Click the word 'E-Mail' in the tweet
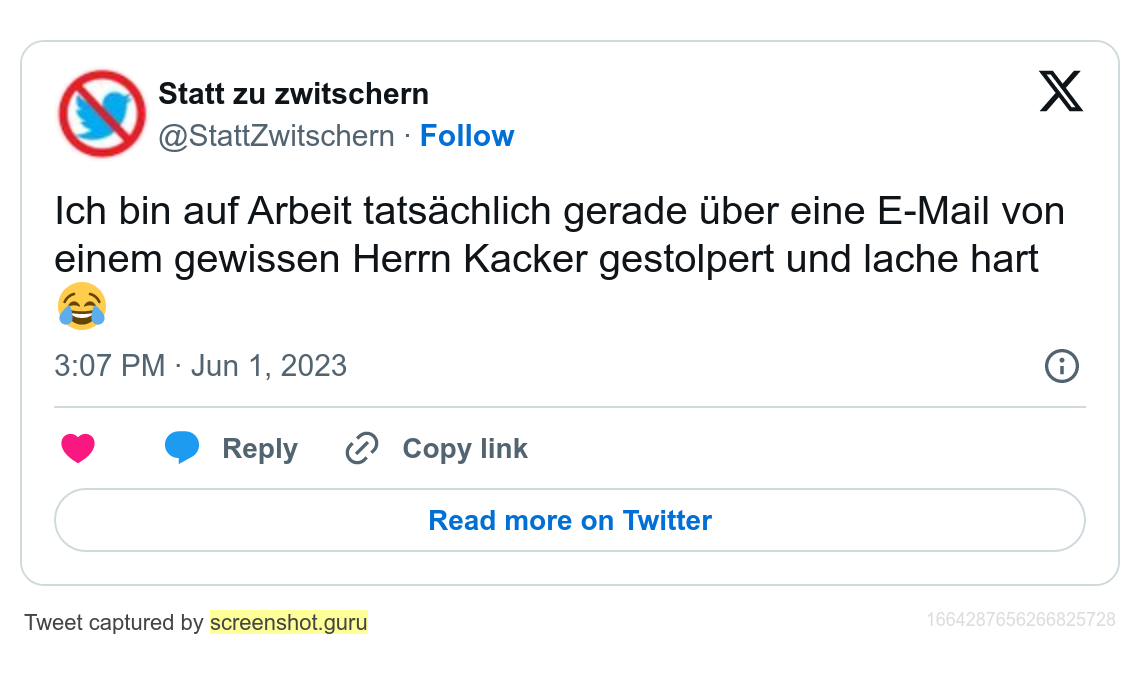Image resolution: width=1140 pixels, height=678 pixels. (x=935, y=212)
